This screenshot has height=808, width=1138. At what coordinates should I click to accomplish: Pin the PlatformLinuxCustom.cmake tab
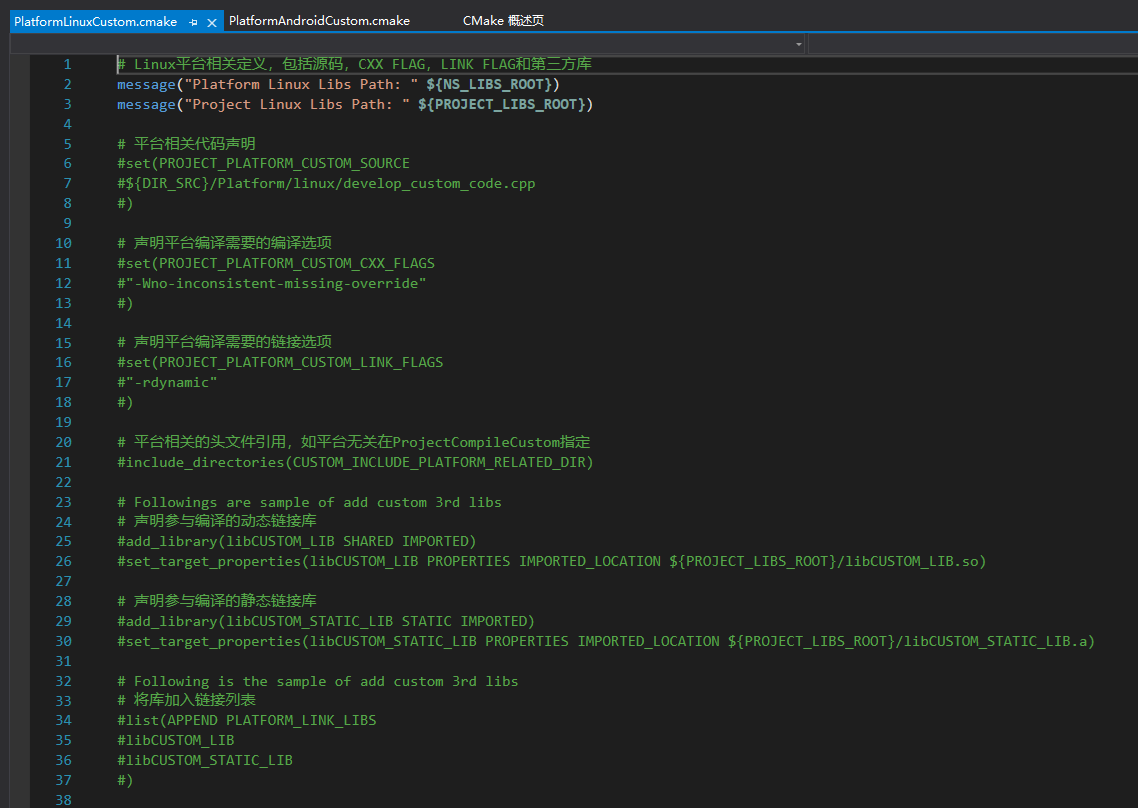coord(193,22)
